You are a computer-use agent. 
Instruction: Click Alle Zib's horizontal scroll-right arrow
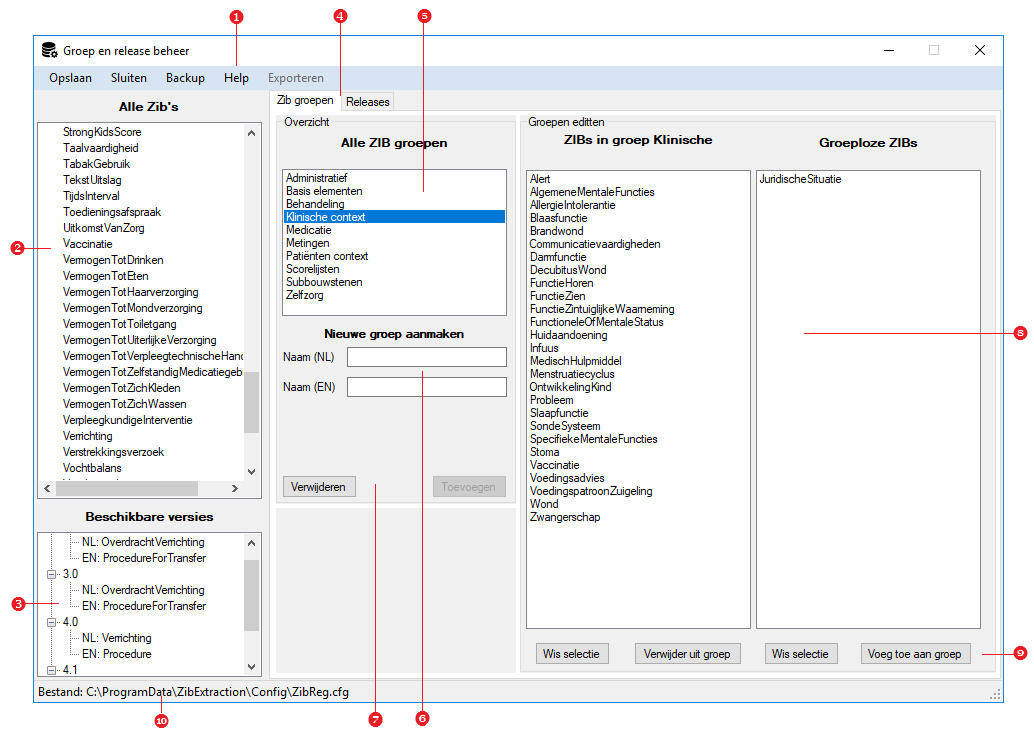(234, 488)
